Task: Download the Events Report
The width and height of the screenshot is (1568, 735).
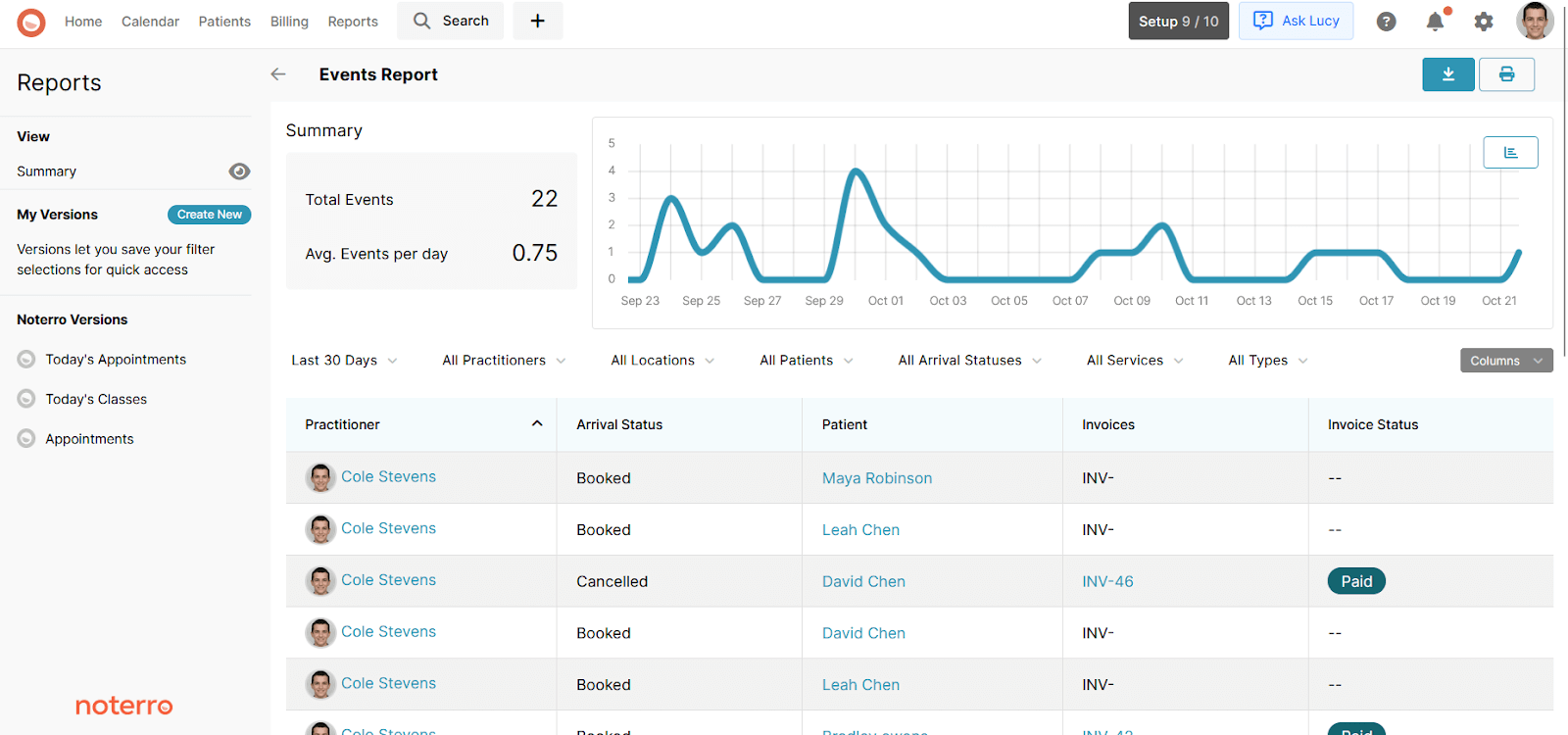Action: point(1448,74)
